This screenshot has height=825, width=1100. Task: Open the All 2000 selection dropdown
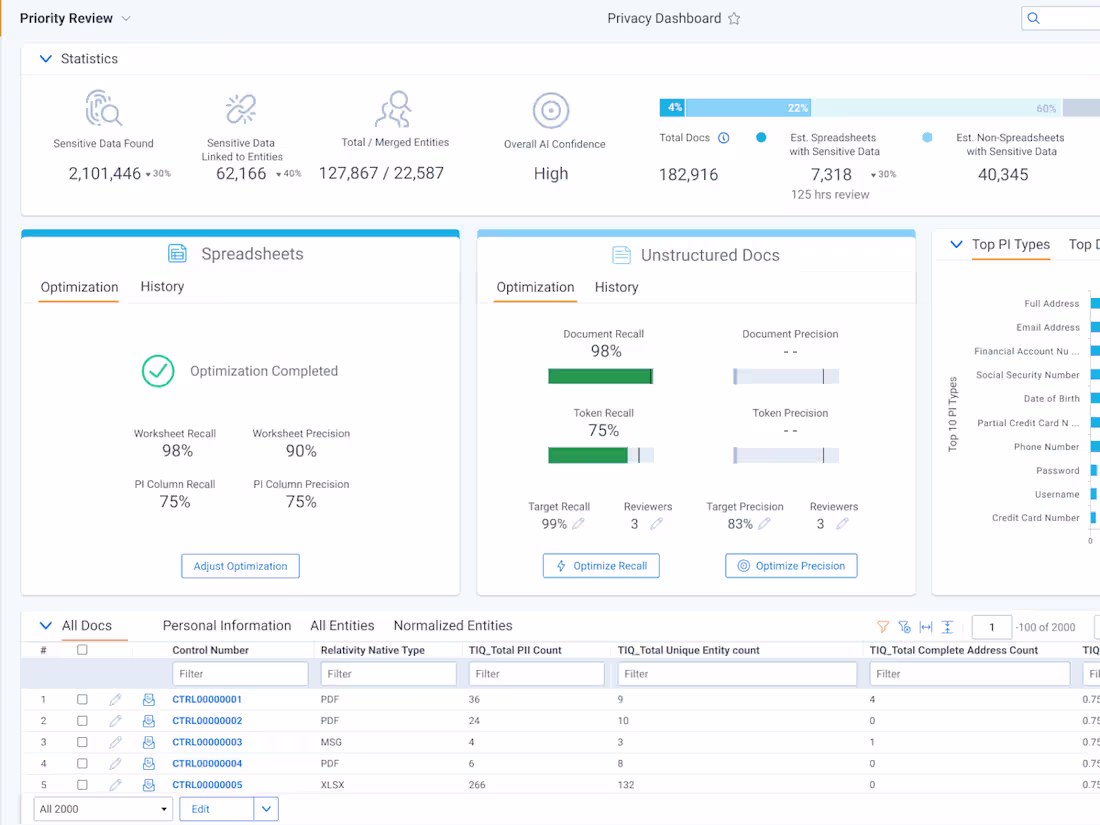coord(102,808)
